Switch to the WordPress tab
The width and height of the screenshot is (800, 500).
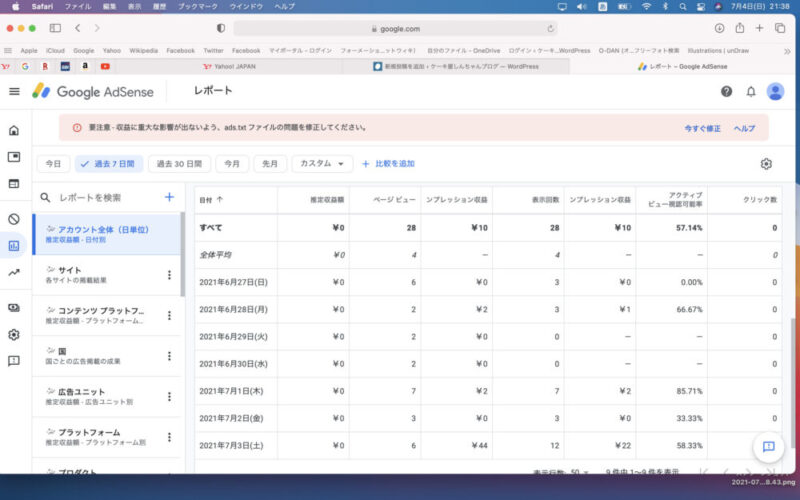[456, 66]
